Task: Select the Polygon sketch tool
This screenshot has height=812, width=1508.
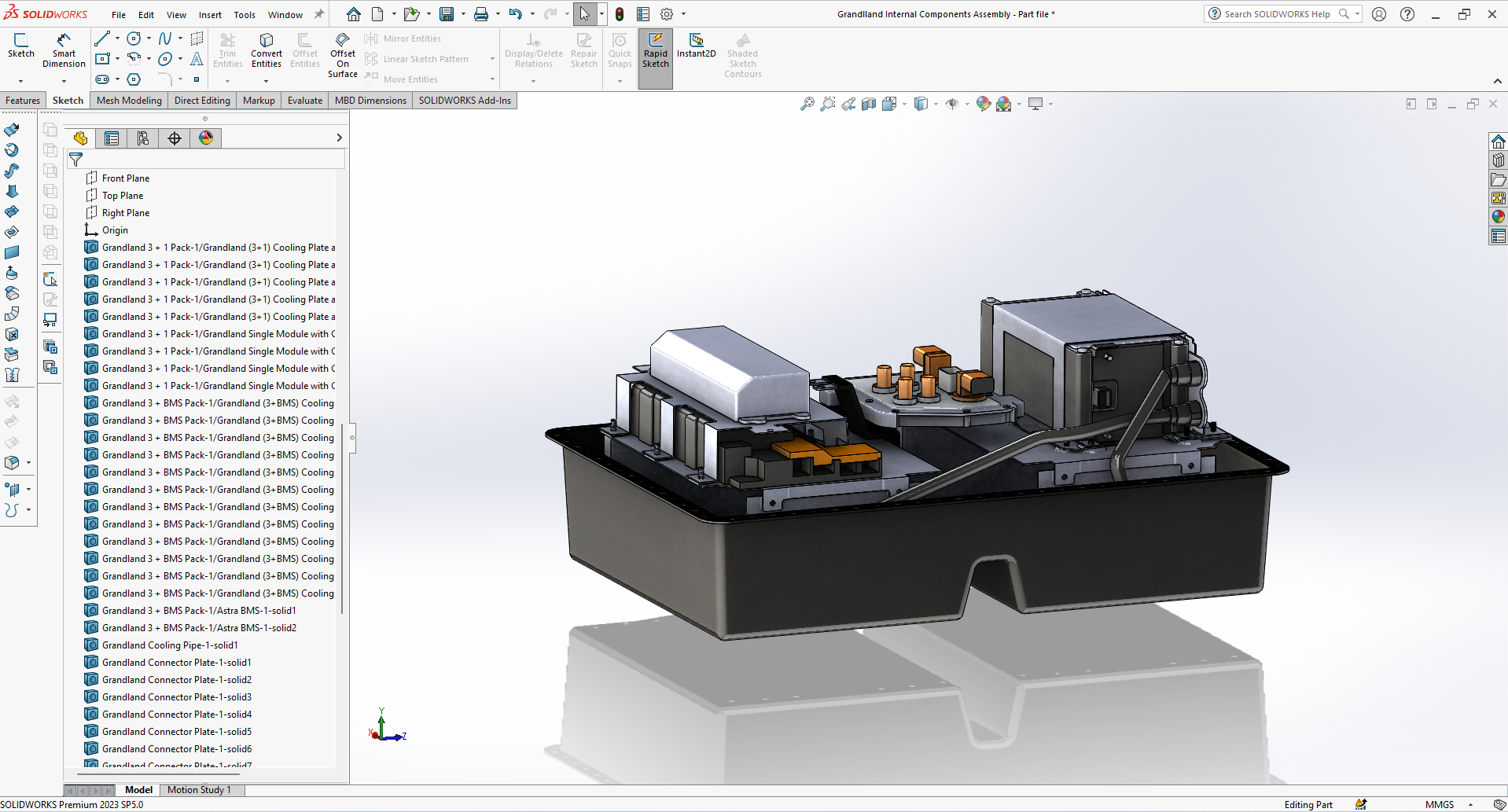Action: tap(134, 79)
